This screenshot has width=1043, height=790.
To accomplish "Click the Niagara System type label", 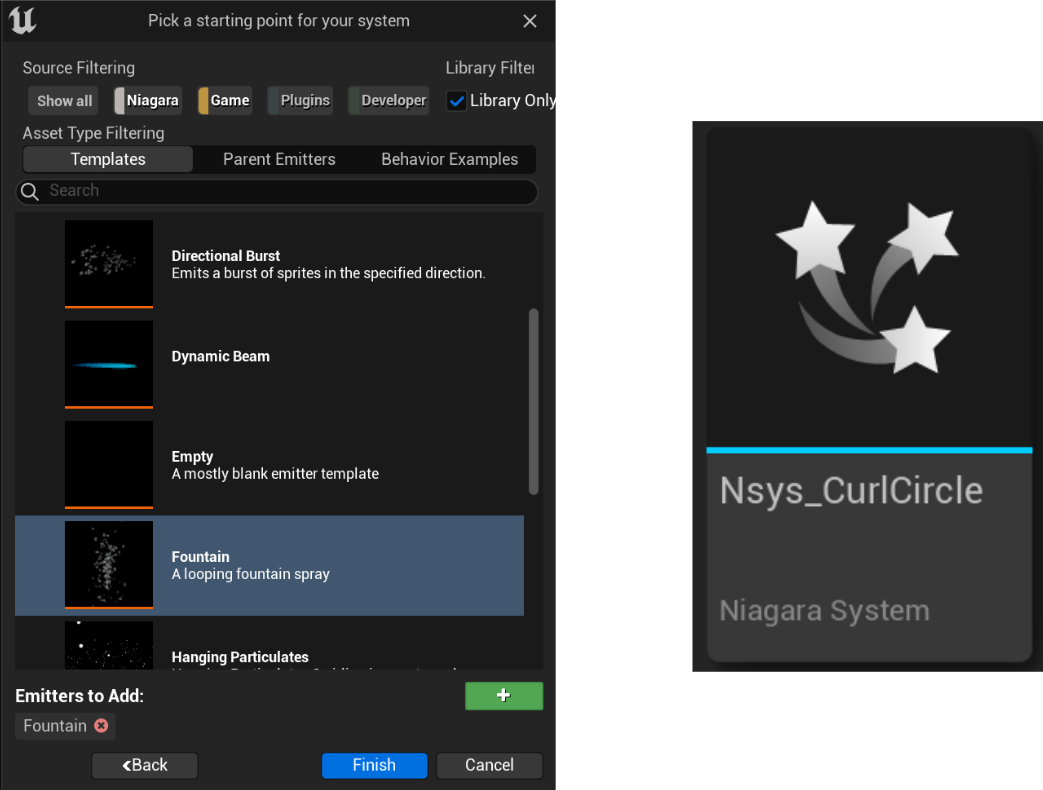I will click(824, 610).
